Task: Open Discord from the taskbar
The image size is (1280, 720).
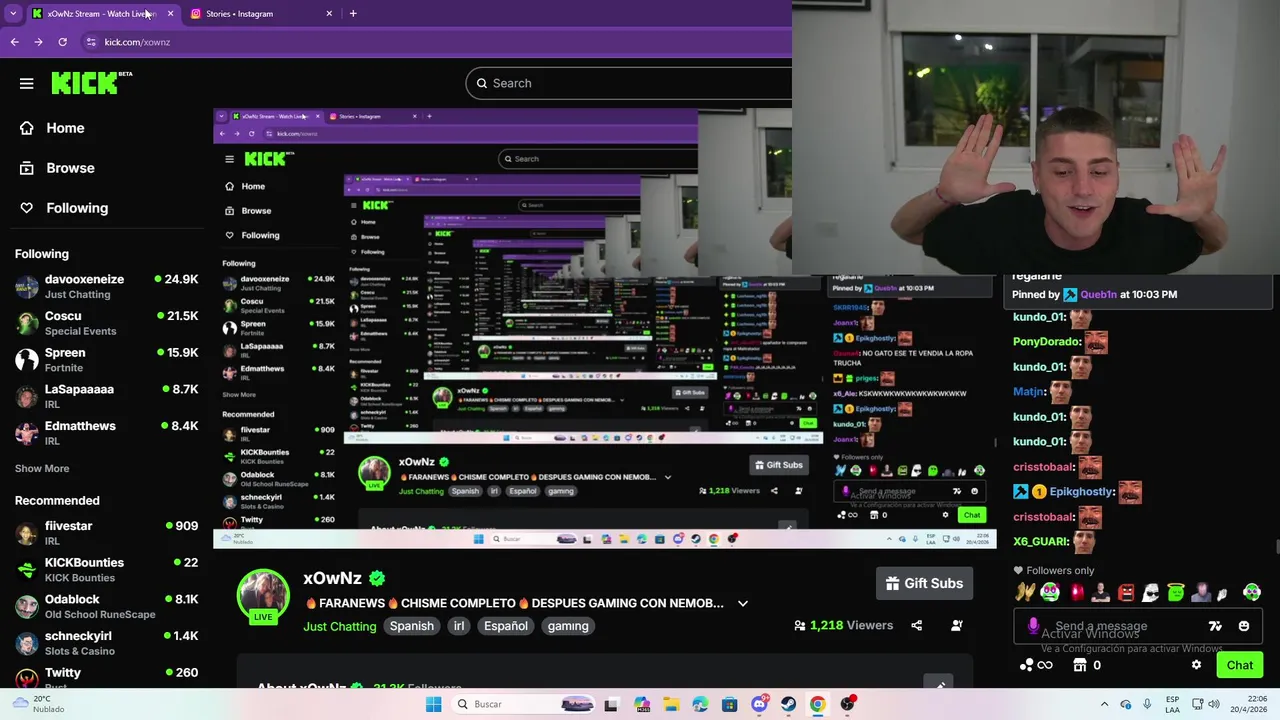Action: pyautogui.click(x=759, y=704)
